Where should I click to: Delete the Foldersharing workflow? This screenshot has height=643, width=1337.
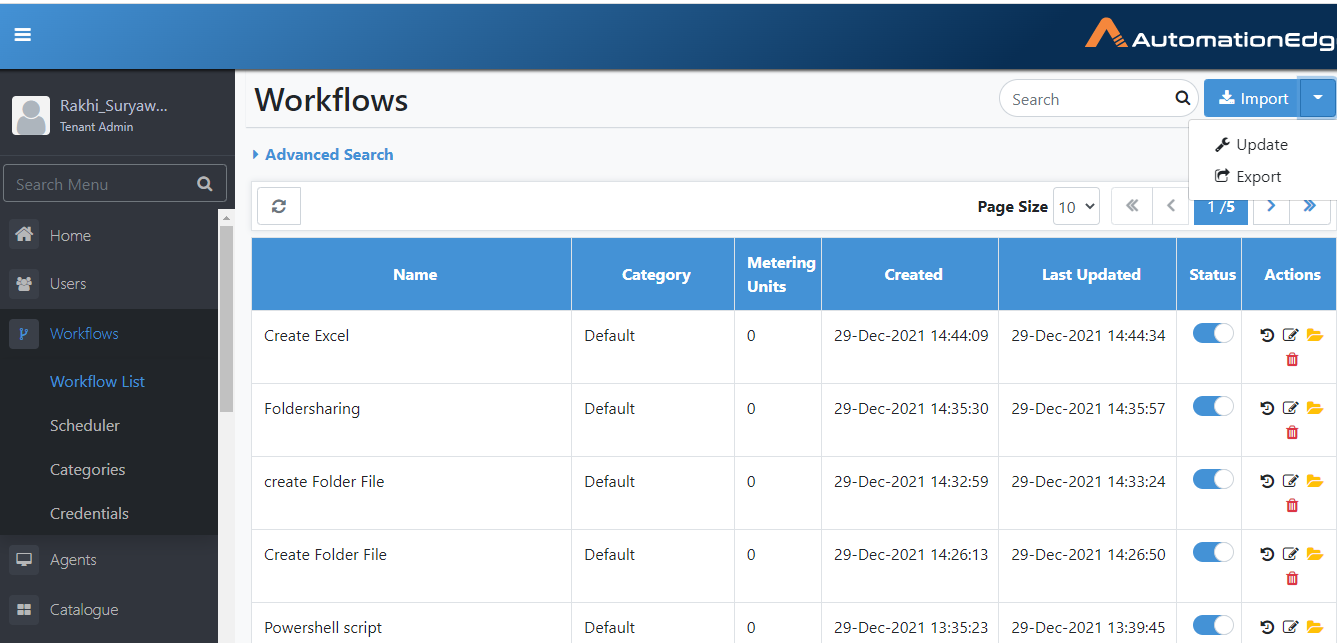coord(1292,432)
